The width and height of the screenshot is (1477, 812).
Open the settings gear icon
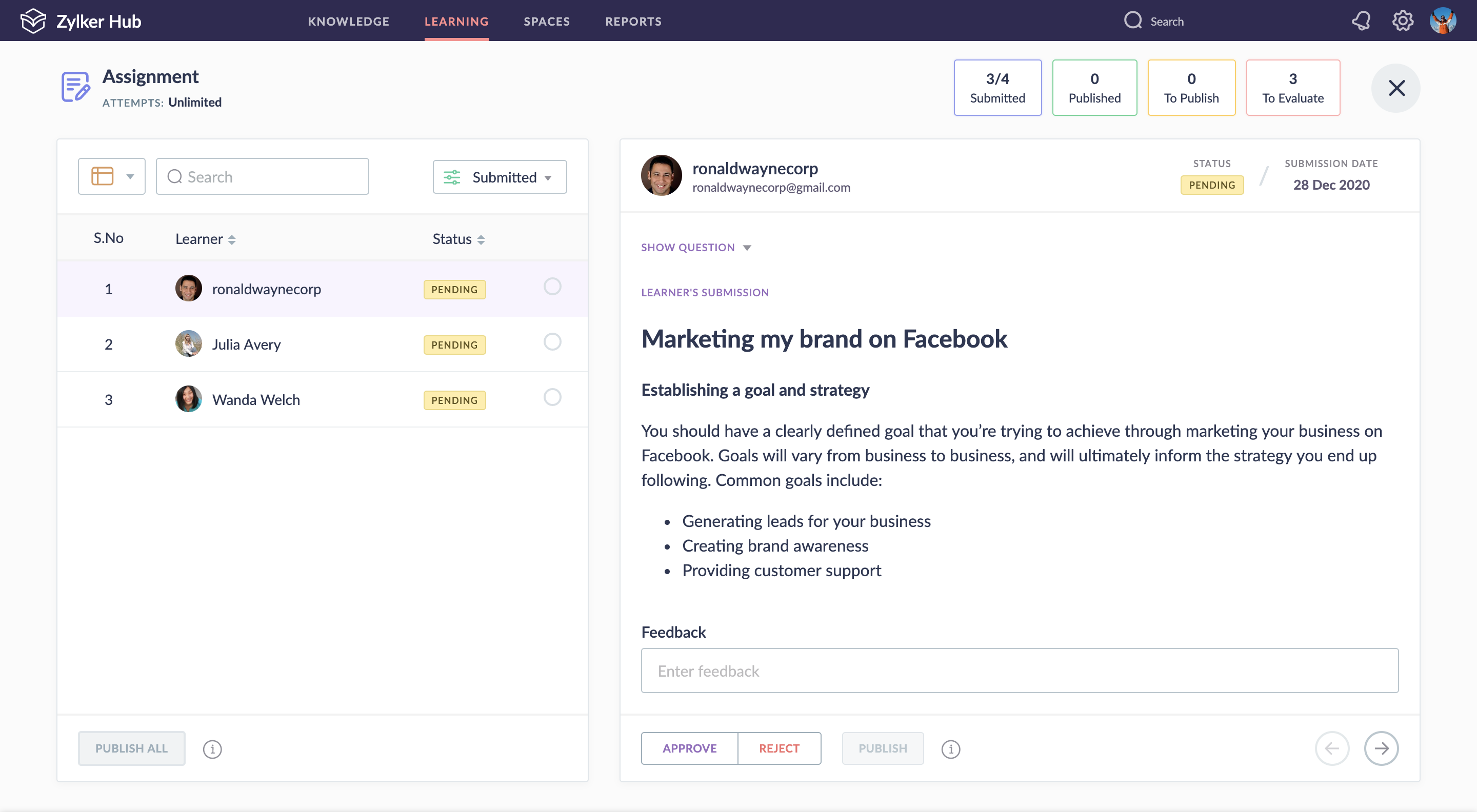[x=1403, y=21]
